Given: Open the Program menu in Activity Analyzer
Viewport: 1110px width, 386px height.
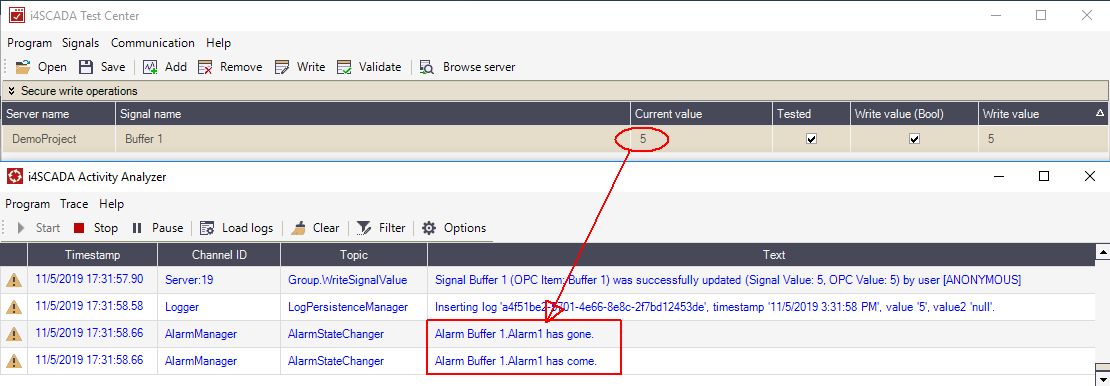Looking at the screenshot, I should pos(28,204).
